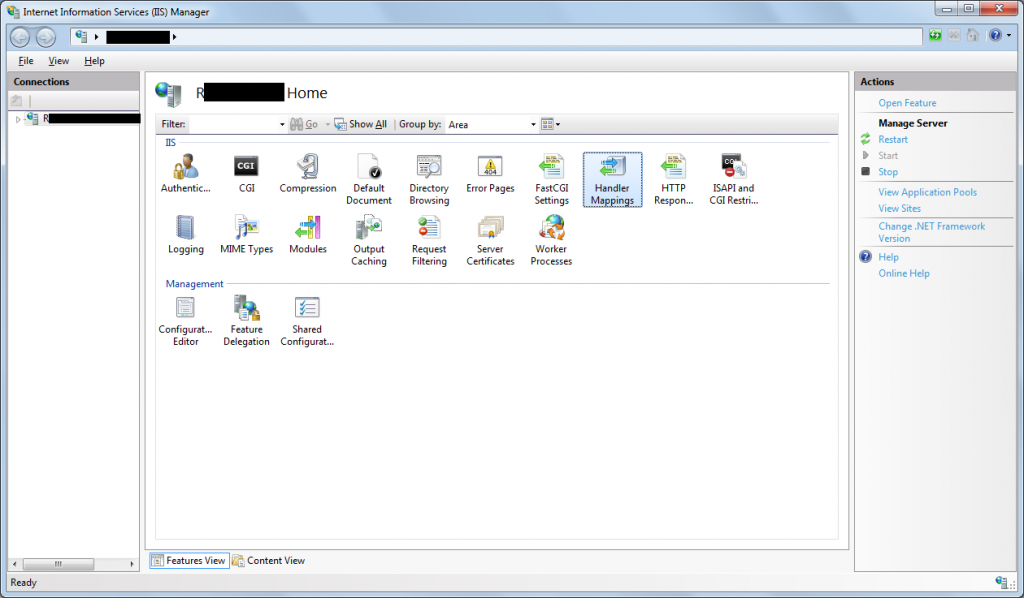Open HTTP Response Headers feature
1024x598 pixels.
pos(673,180)
